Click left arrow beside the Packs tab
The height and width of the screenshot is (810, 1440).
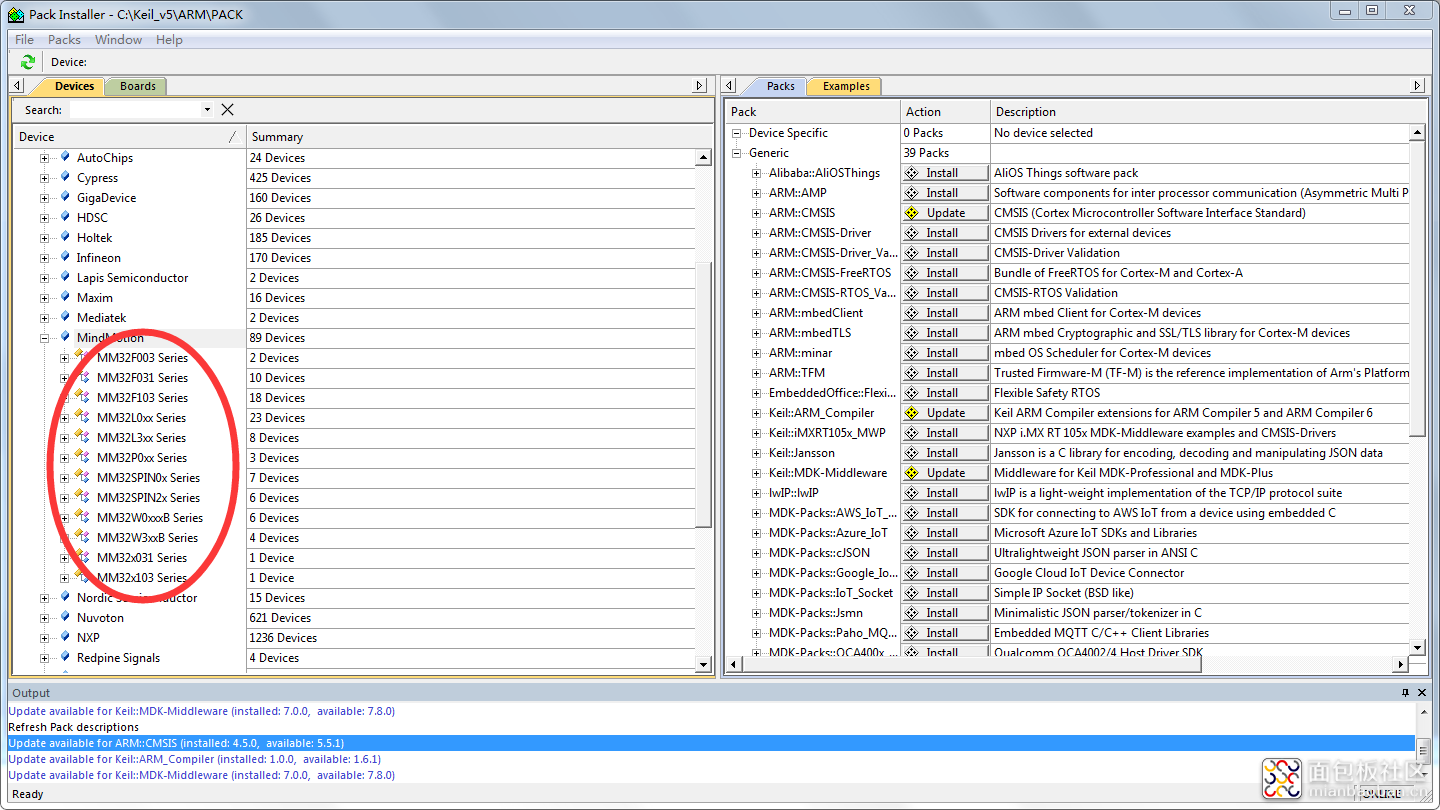tap(730, 86)
